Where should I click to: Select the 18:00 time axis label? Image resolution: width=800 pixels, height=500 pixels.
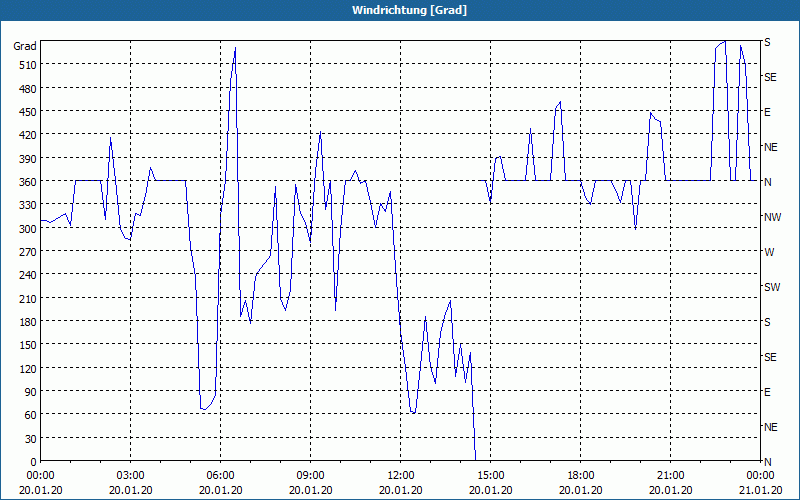tap(581, 476)
